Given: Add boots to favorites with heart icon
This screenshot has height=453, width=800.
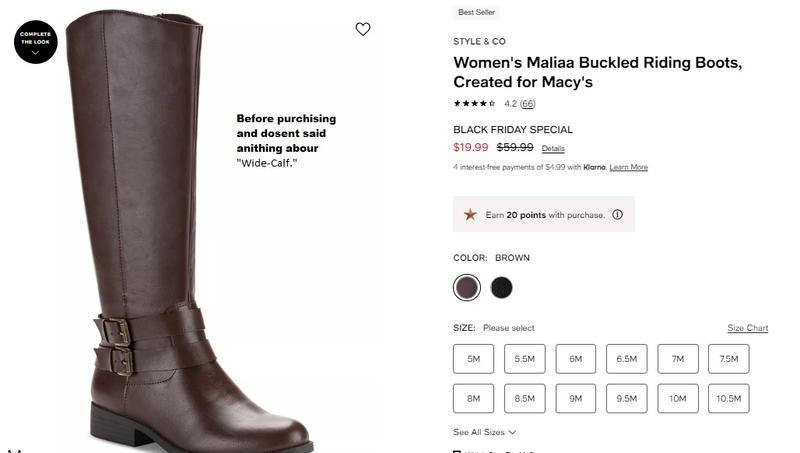Looking at the screenshot, I should point(363,29).
